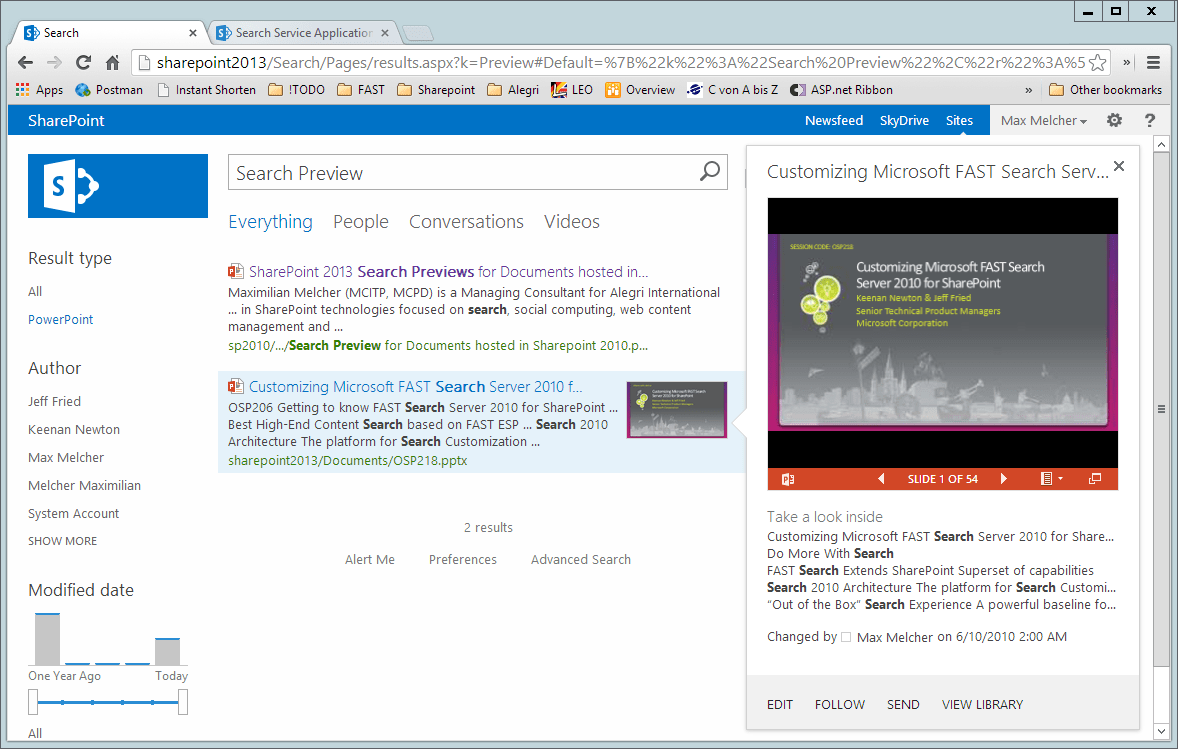Open Advanced Search
The width and height of the screenshot is (1178, 749).
click(x=580, y=559)
